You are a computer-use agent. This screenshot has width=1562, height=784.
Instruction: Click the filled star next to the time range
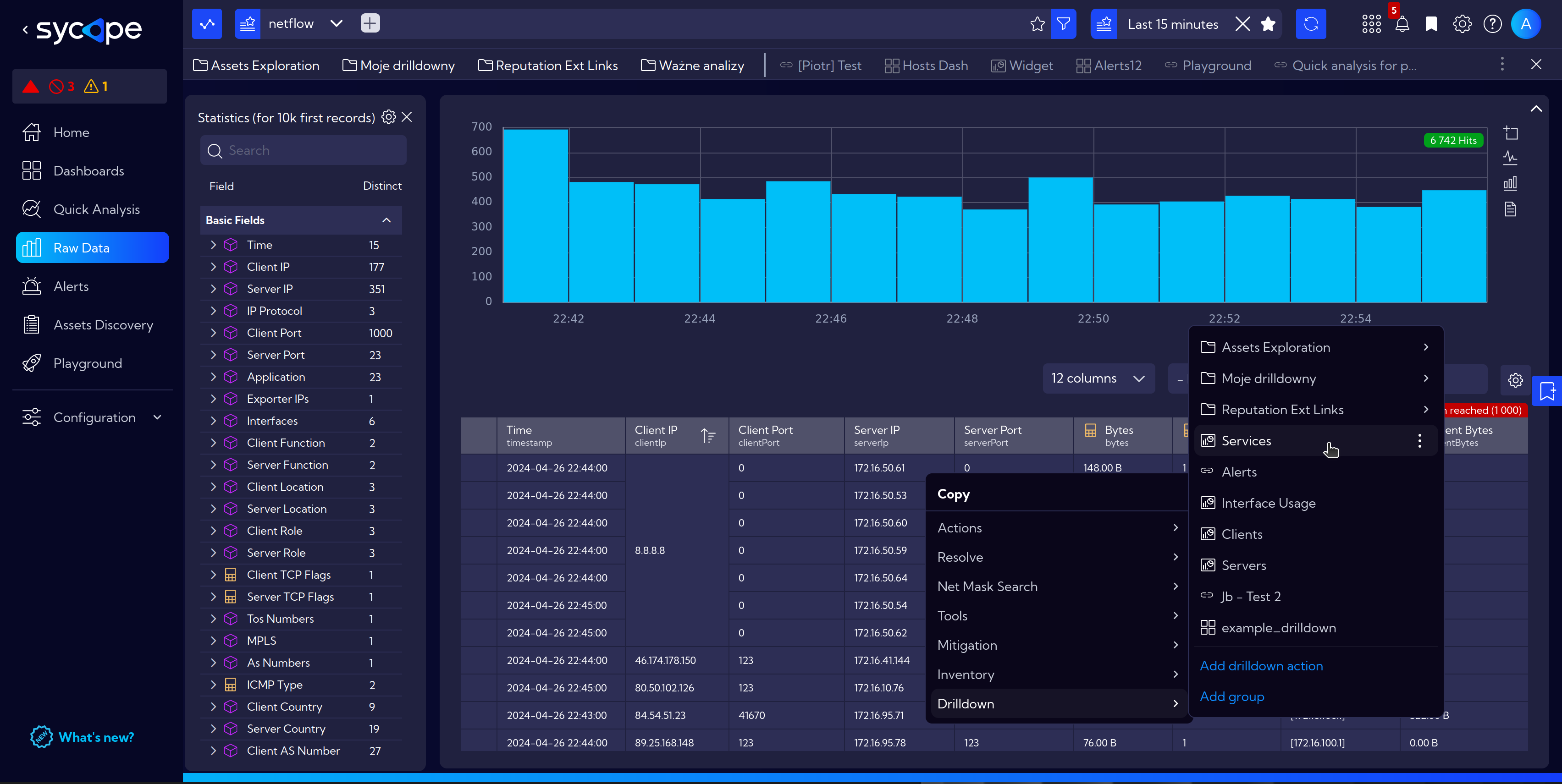(1268, 24)
